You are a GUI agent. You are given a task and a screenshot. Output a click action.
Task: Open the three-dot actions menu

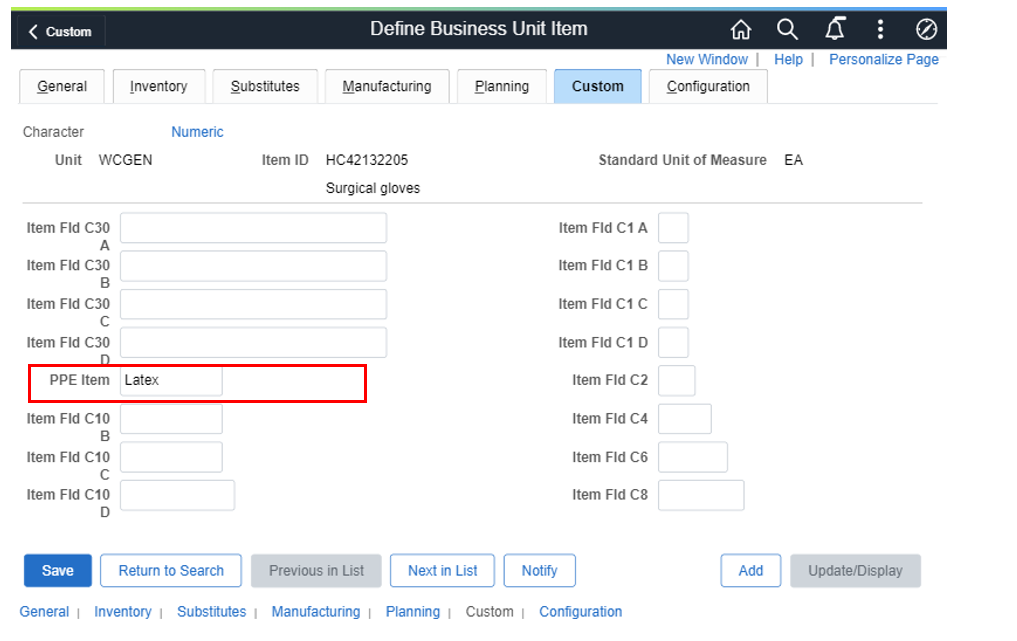pos(880,30)
